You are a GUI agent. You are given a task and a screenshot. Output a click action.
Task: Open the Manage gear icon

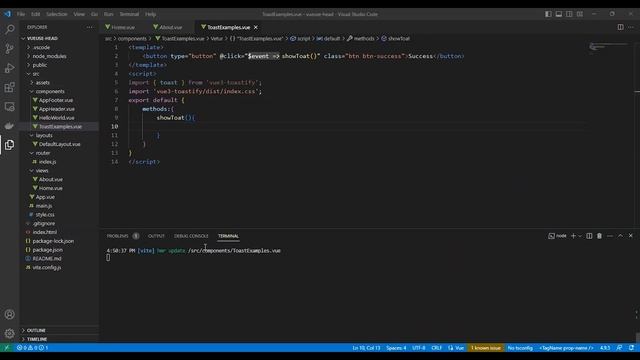tap(9, 333)
